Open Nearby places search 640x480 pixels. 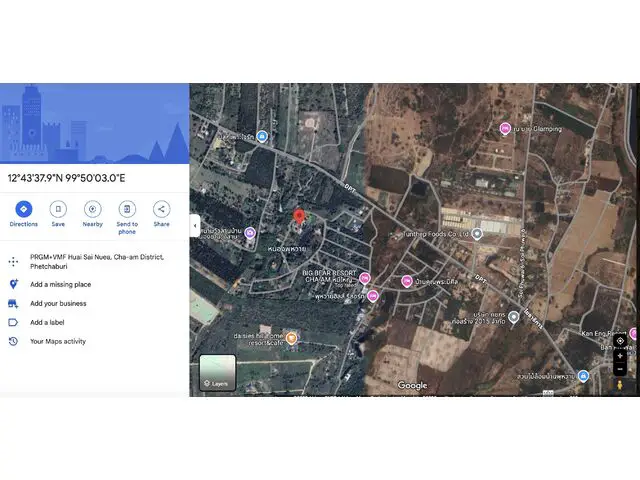coord(92,209)
